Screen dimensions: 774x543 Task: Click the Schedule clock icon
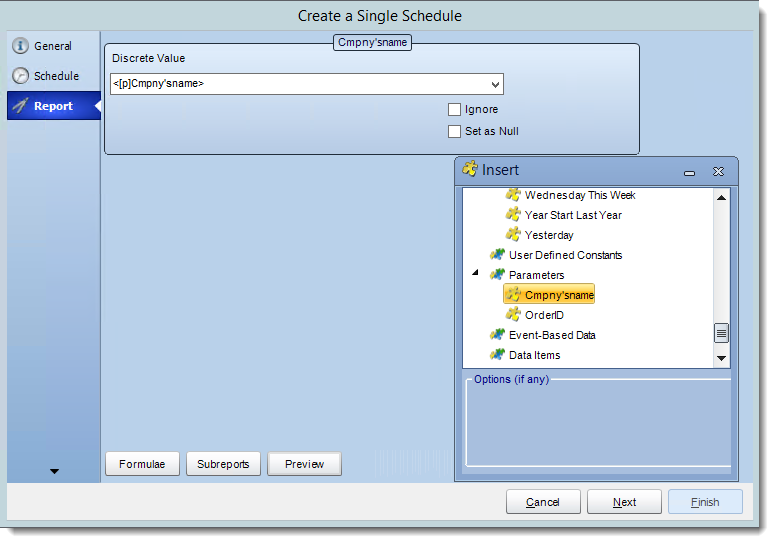20,76
